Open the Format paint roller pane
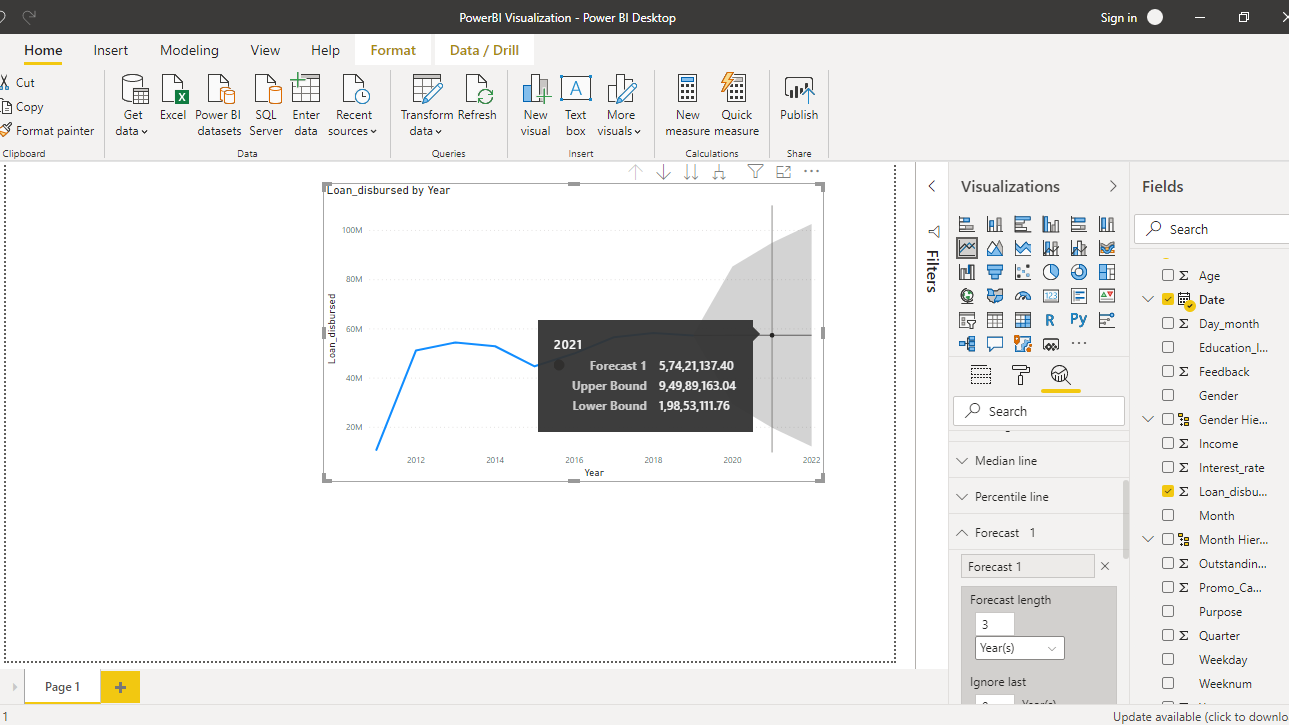Image resolution: width=1289 pixels, height=725 pixels. click(x=1021, y=375)
